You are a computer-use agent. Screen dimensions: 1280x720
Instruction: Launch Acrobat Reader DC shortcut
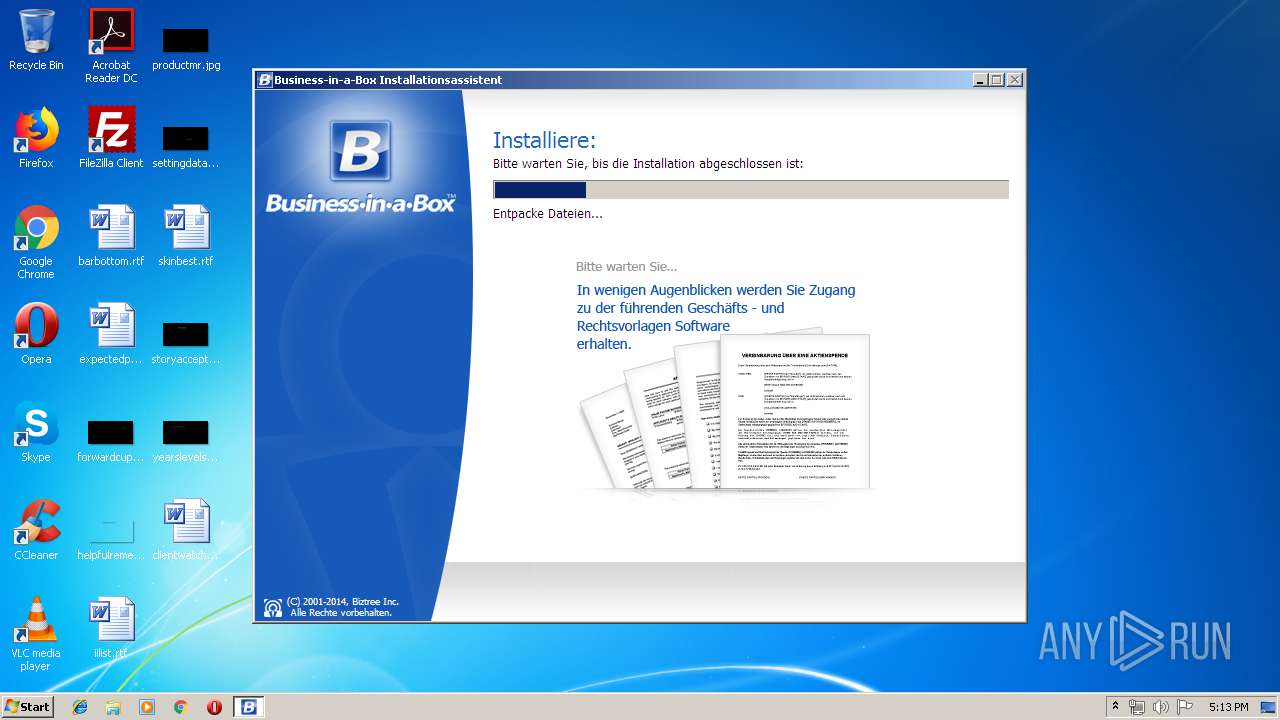111,46
